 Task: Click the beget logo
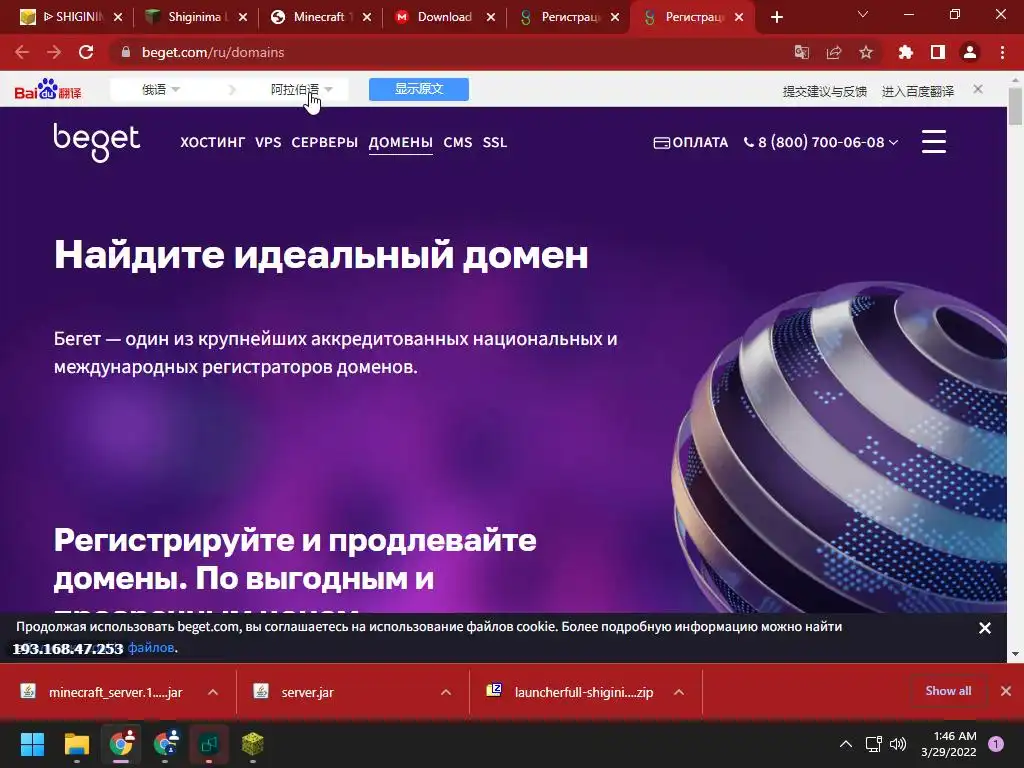97,142
